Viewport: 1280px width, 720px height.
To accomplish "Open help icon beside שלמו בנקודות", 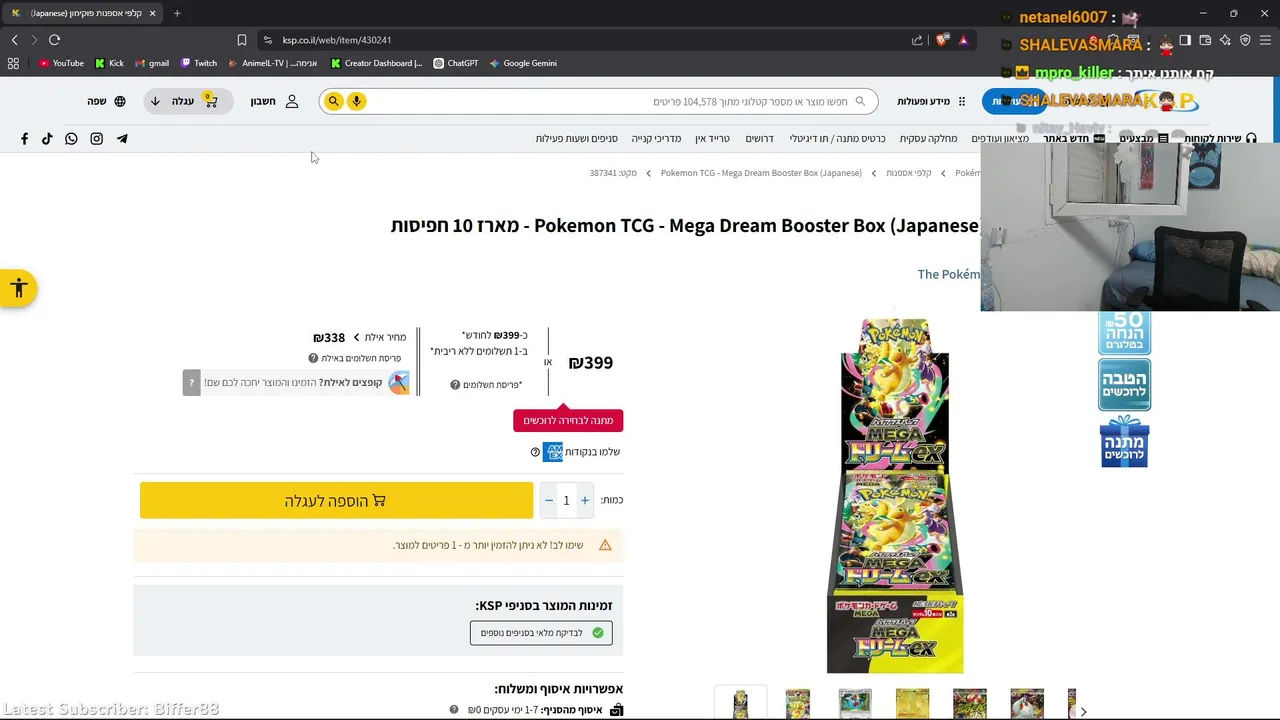I will pos(535,452).
